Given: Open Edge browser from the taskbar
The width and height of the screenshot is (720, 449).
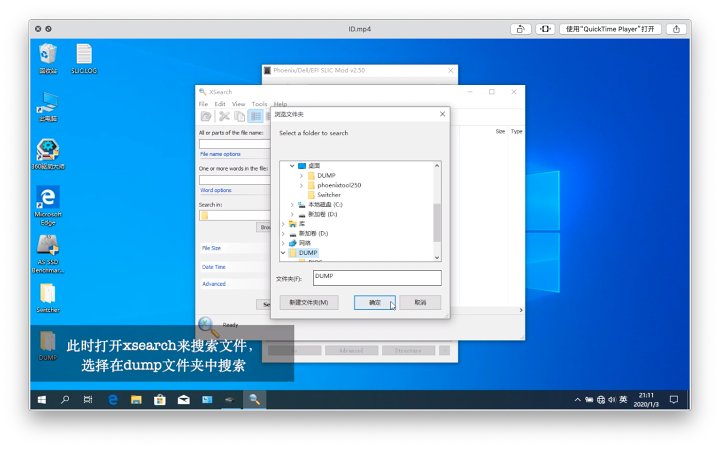Looking at the screenshot, I should coord(113,400).
